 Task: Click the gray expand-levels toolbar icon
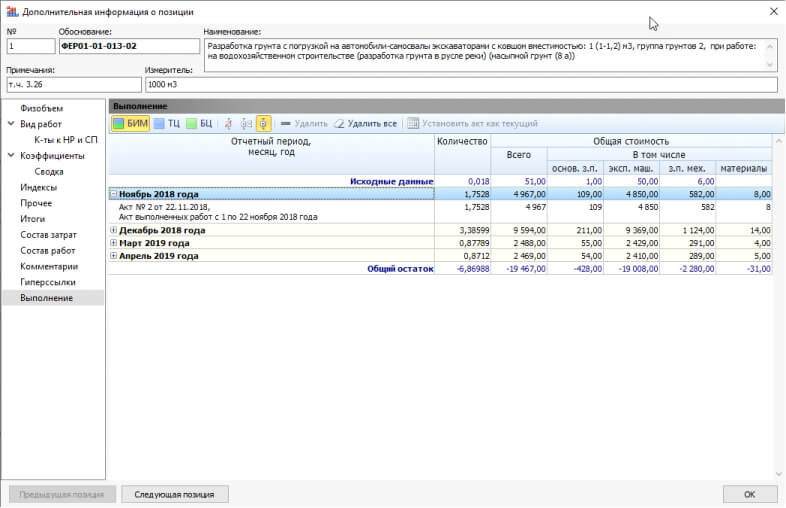tap(246, 123)
